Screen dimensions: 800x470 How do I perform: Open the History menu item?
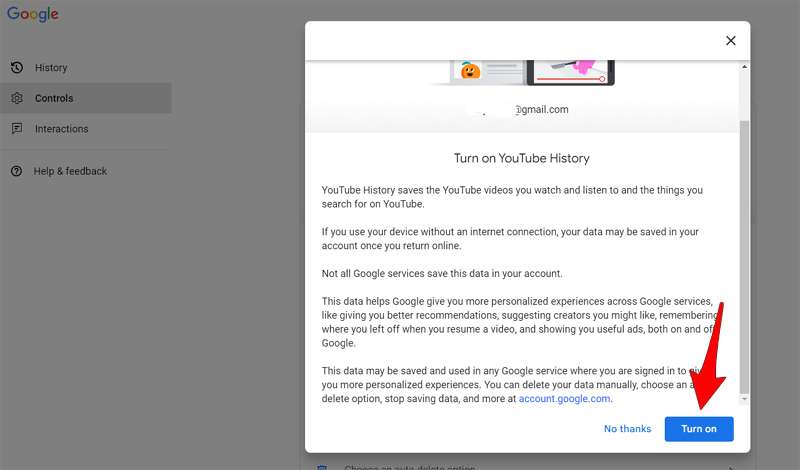(x=51, y=68)
